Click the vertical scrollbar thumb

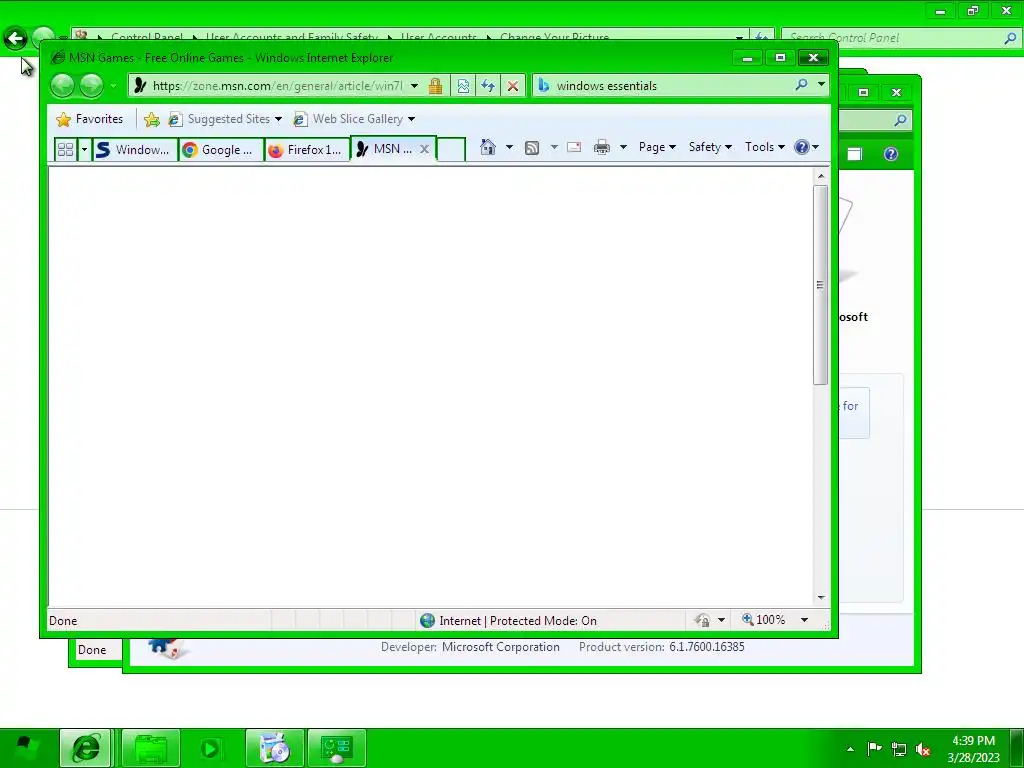[821, 285]
